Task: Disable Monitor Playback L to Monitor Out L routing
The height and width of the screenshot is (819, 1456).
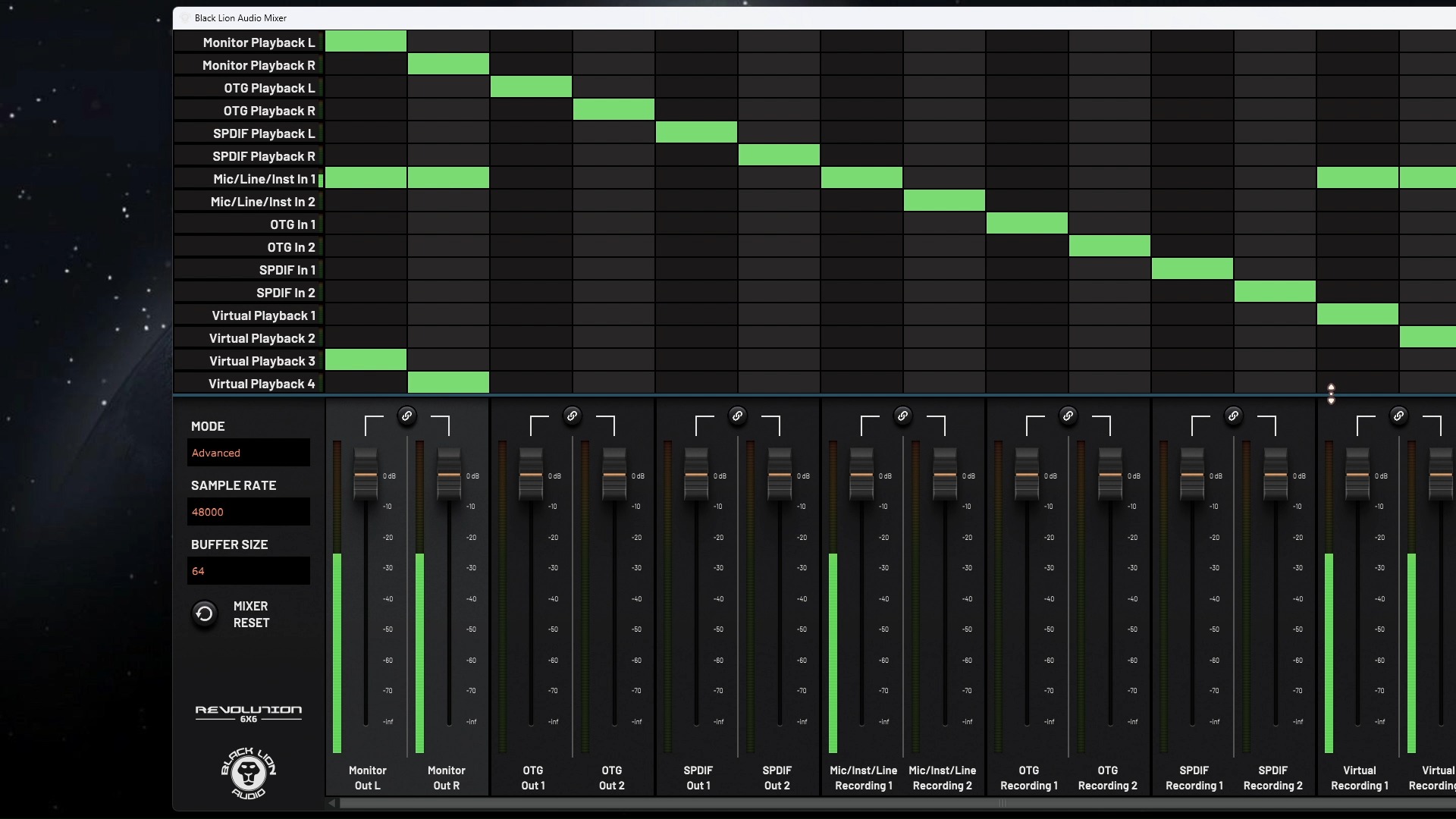Action: (366, 41)
